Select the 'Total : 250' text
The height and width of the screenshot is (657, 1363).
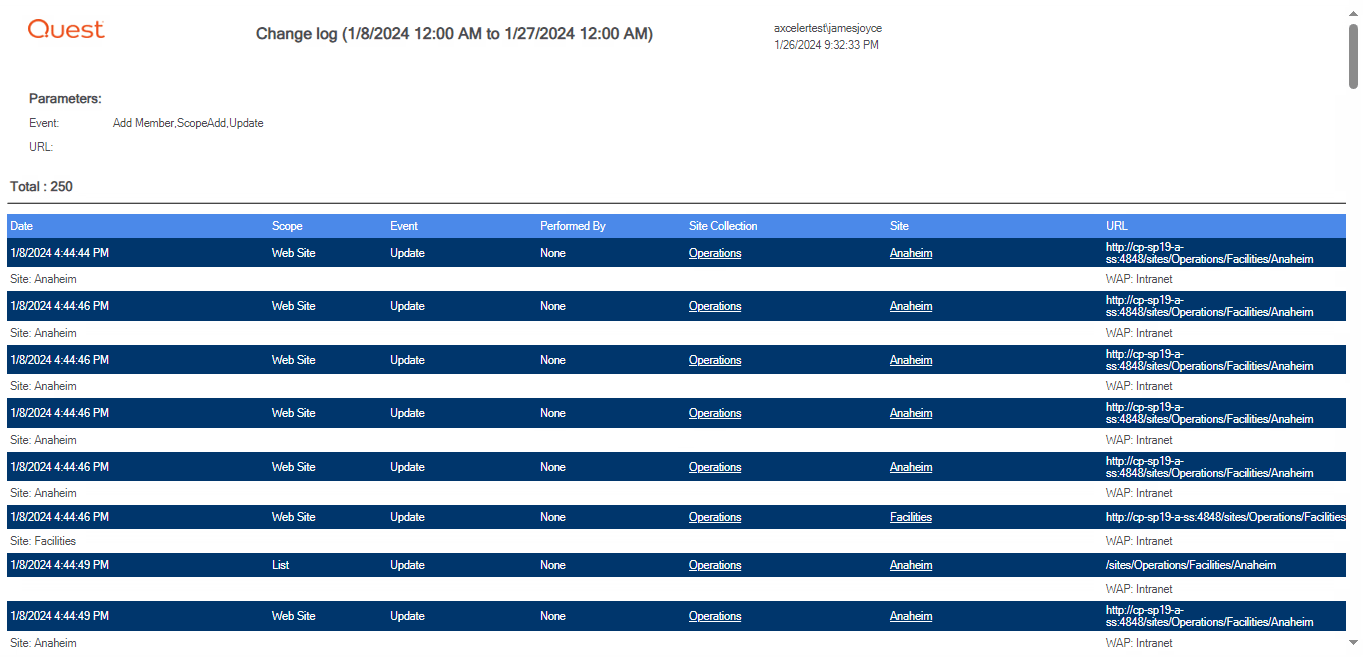[x=41, y=187]
